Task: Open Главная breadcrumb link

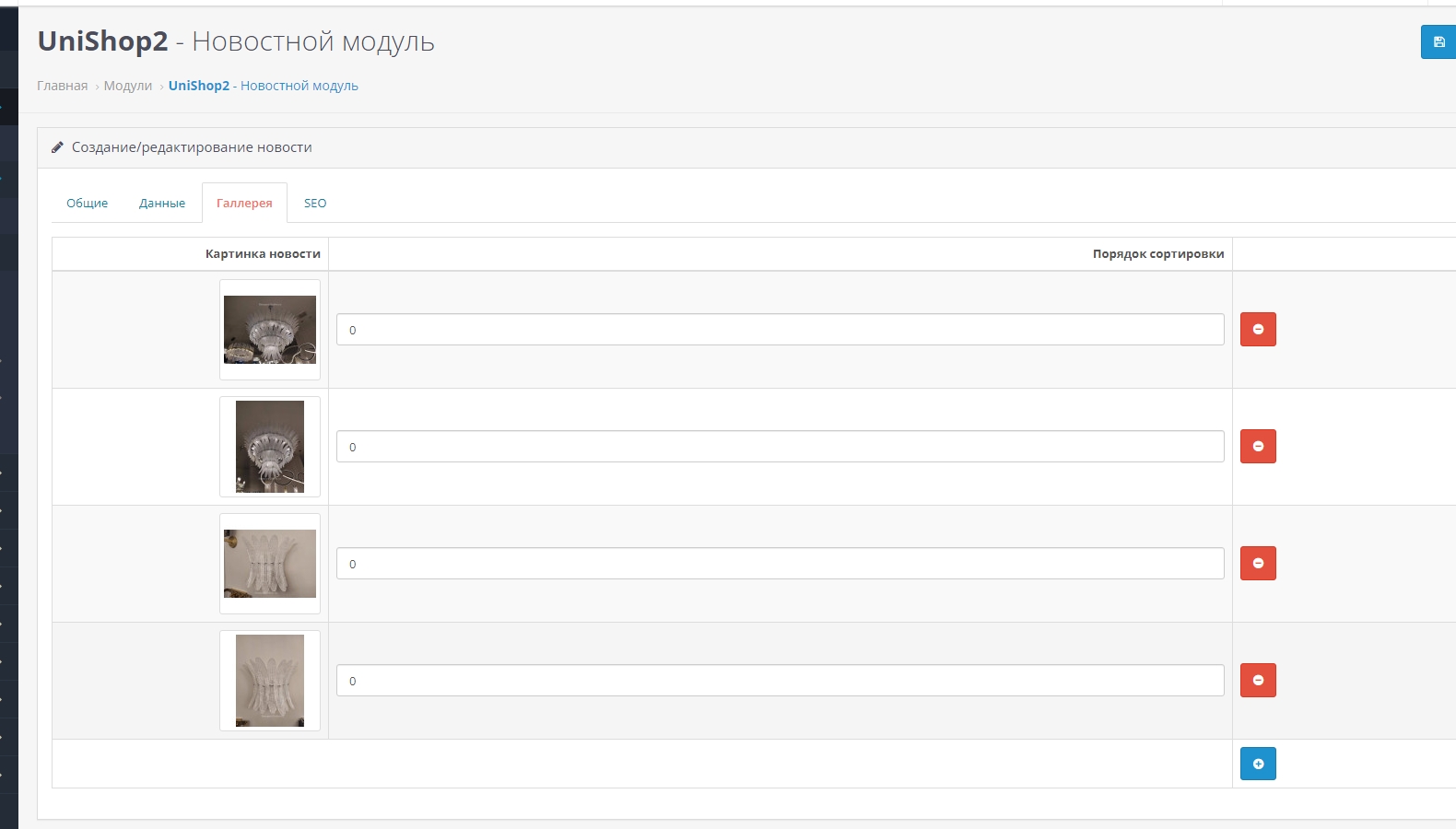Action: point(63,86)
